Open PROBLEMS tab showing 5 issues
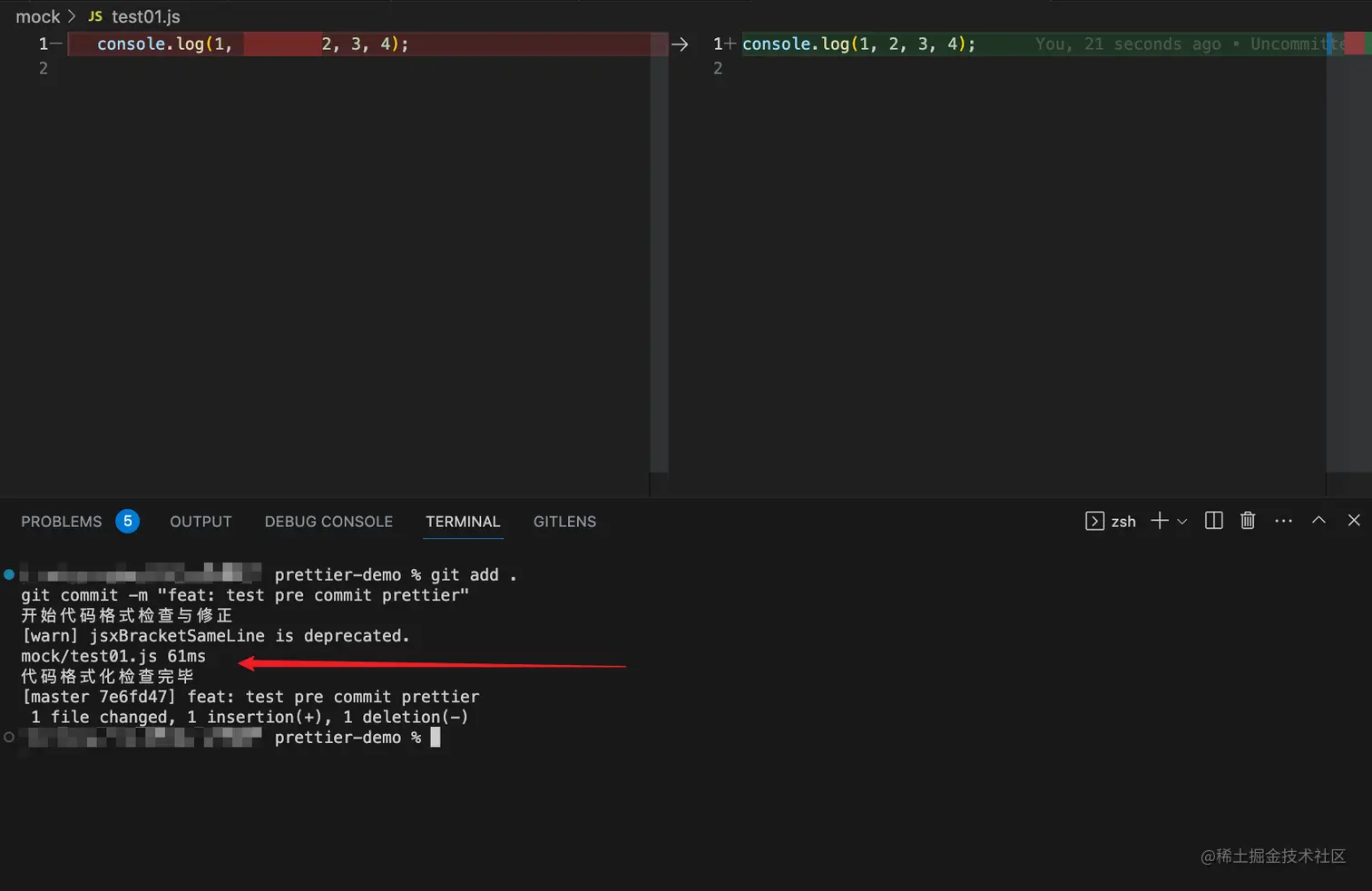The image size is (1372, 891). tap(61, 521)
